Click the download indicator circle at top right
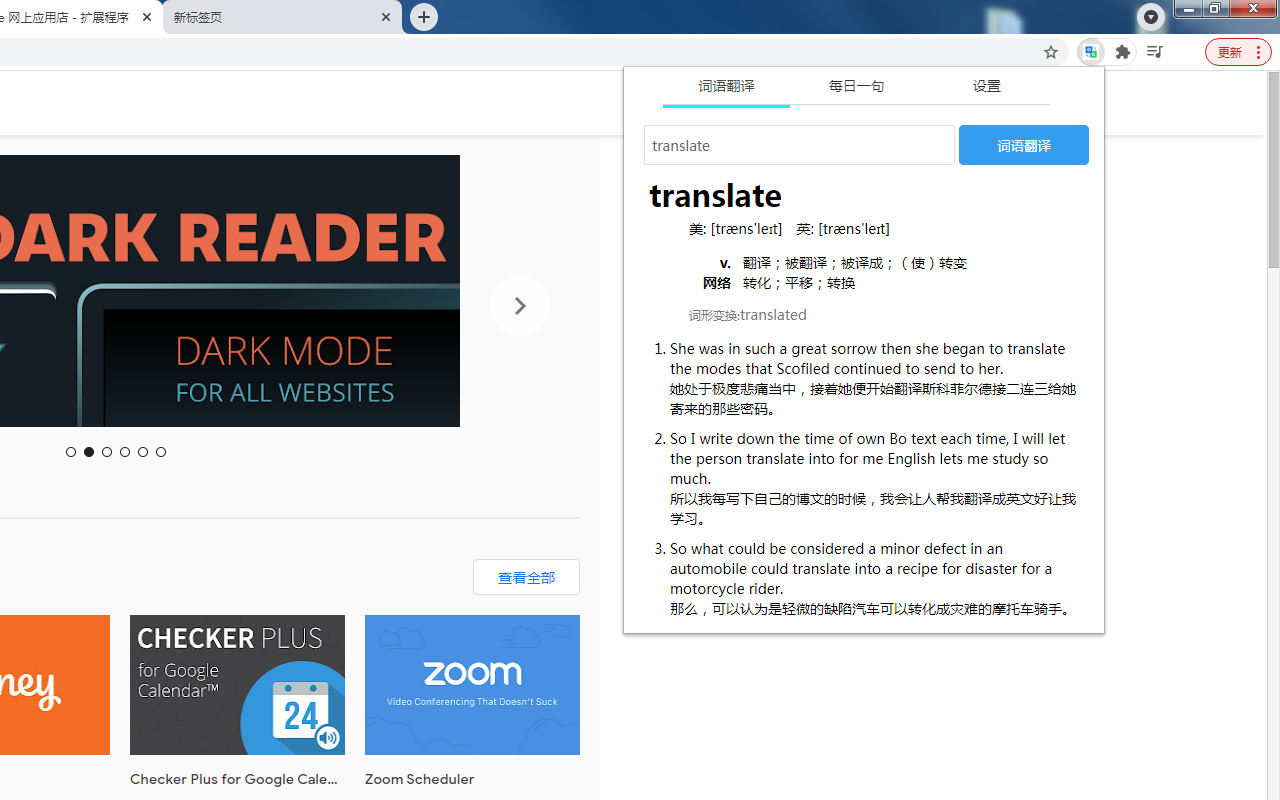Screen dimensions: 1280x800 click(x=1150, y=17)
